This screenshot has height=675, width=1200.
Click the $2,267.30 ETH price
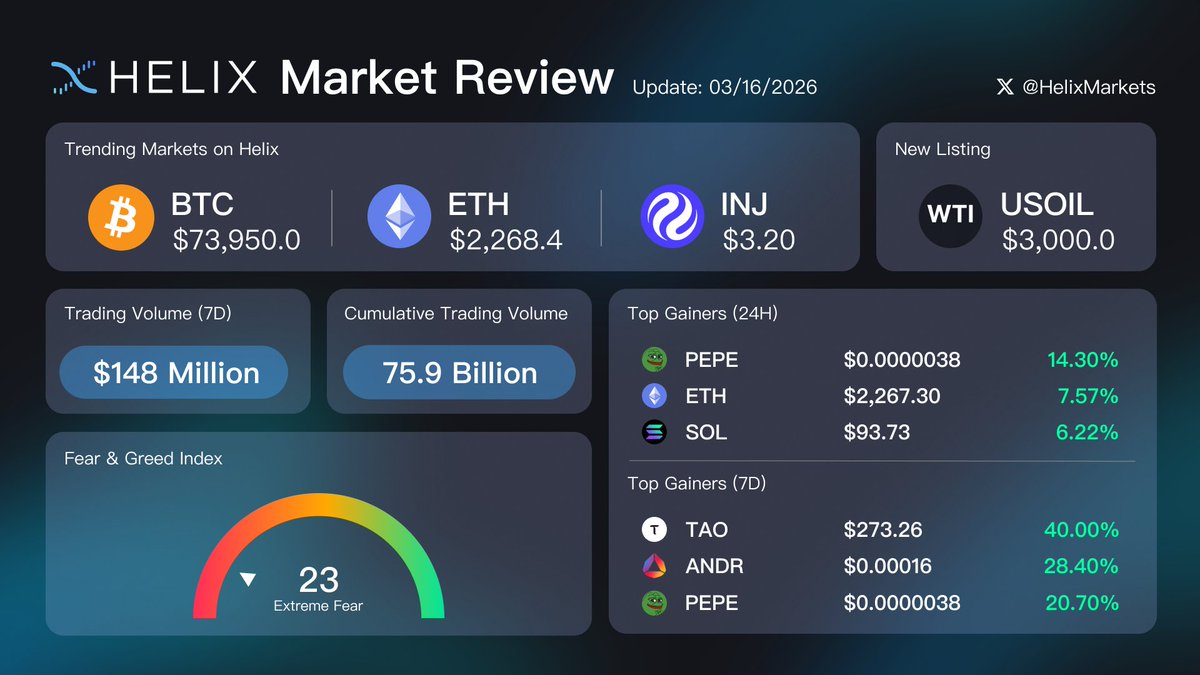coord(892,396)
